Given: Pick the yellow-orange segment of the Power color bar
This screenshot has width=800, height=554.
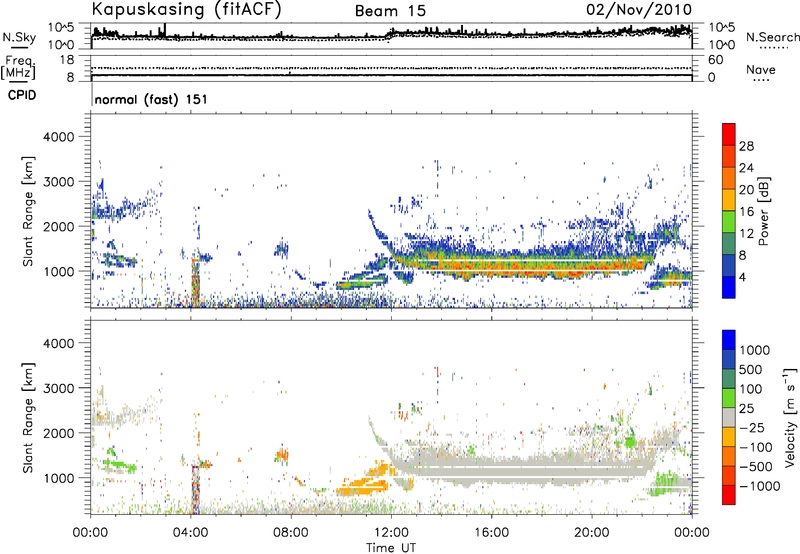Looking at the screenshot, I should click(x=729, y=200).
